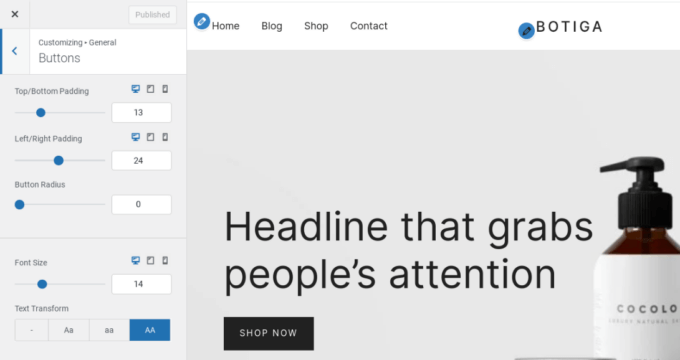Click the Published button
The height and width of the screenshot is (360, 680).
click(153, 15)
